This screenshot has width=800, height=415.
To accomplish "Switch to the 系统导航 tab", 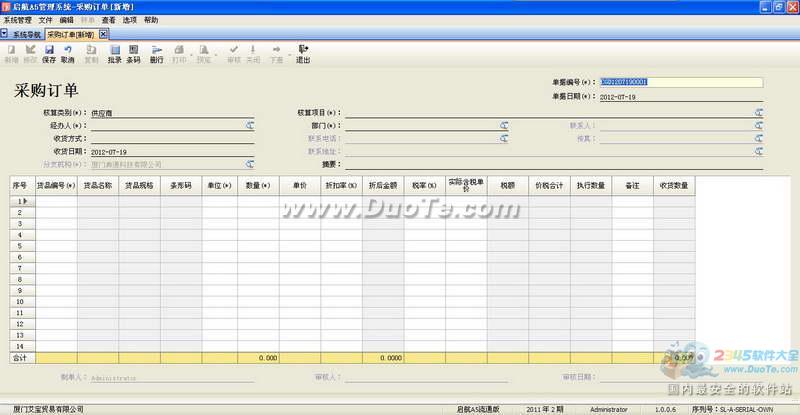I will [x=26, y=33].
